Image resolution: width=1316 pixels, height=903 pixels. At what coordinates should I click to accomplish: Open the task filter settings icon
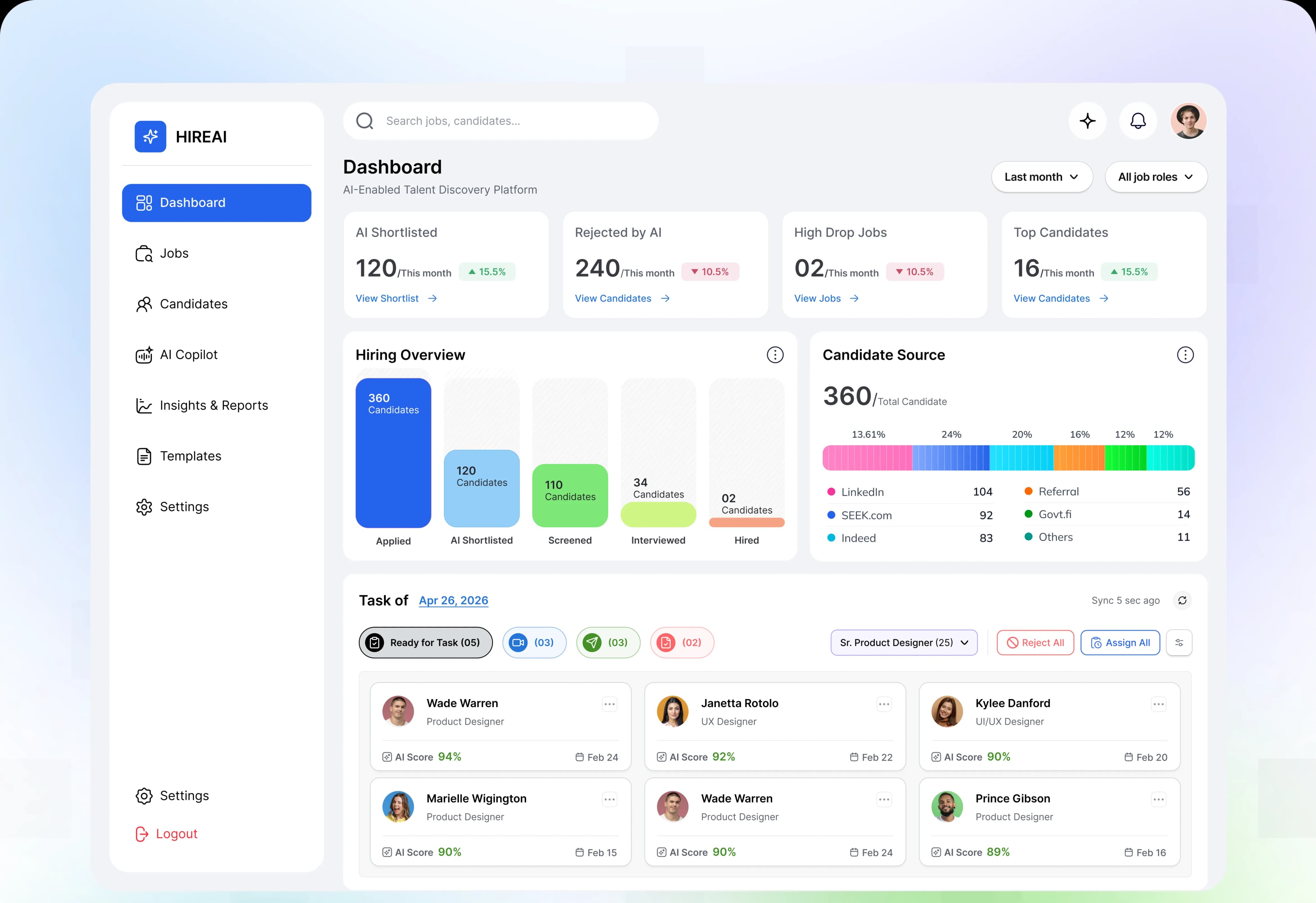pos(1179,642)
